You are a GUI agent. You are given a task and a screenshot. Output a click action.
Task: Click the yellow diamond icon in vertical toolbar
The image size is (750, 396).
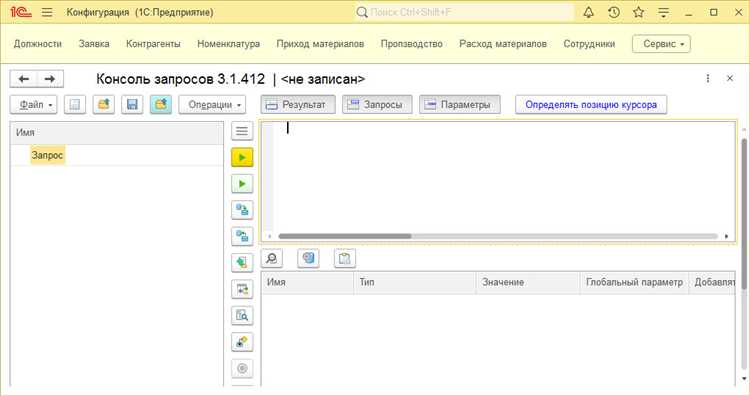pyautogui.click(x=242, y=342)
